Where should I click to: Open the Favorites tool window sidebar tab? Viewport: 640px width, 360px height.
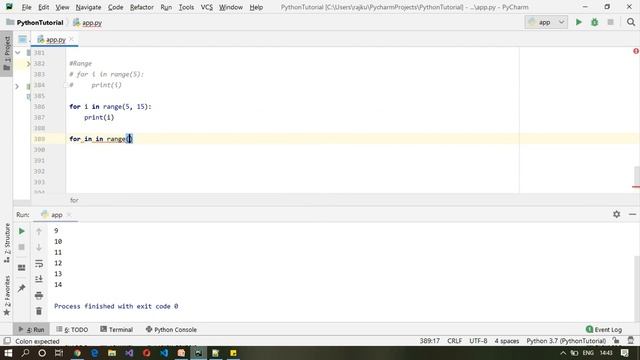7,296
